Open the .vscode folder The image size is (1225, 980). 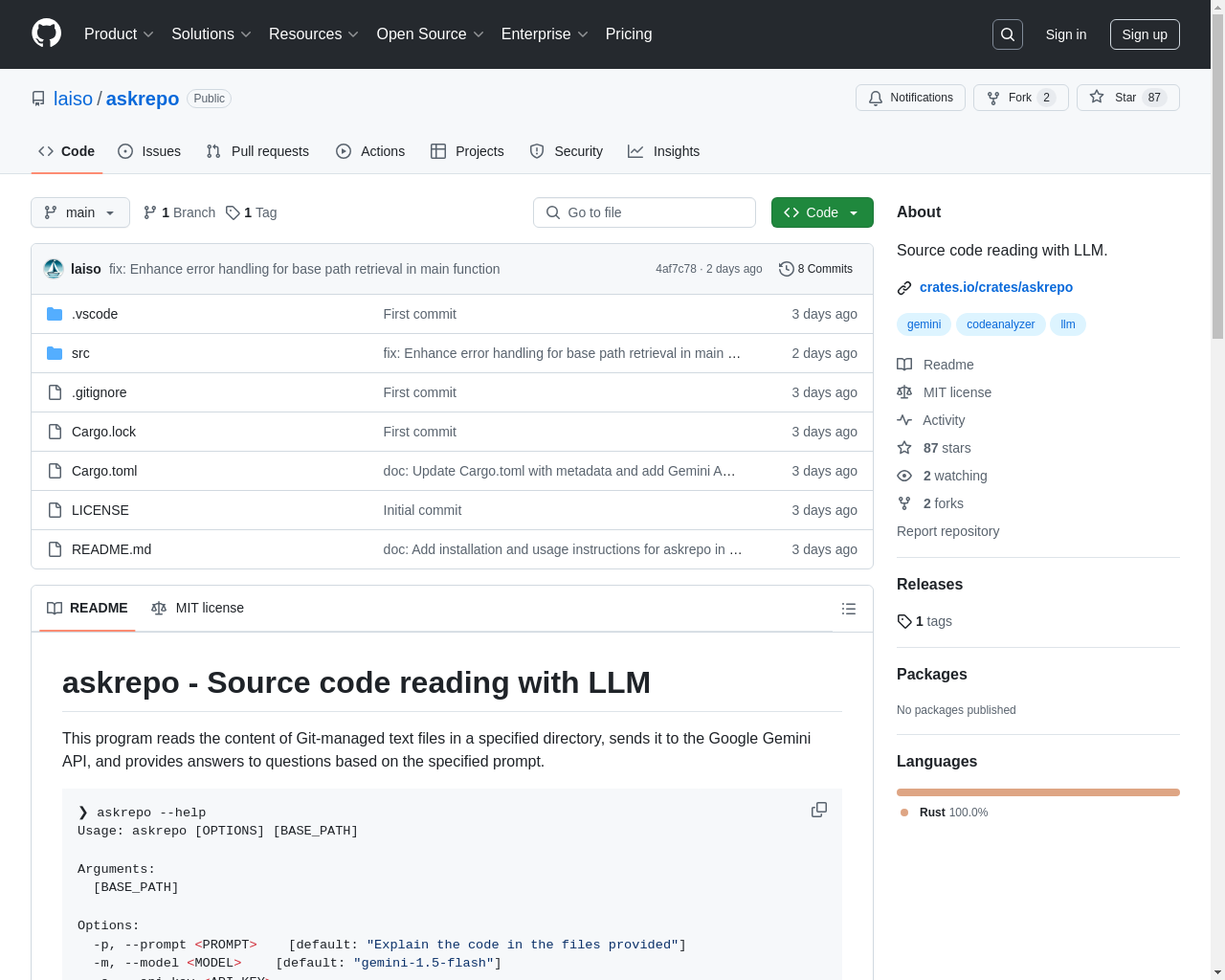pyautogui.click(x=95, y=314)
